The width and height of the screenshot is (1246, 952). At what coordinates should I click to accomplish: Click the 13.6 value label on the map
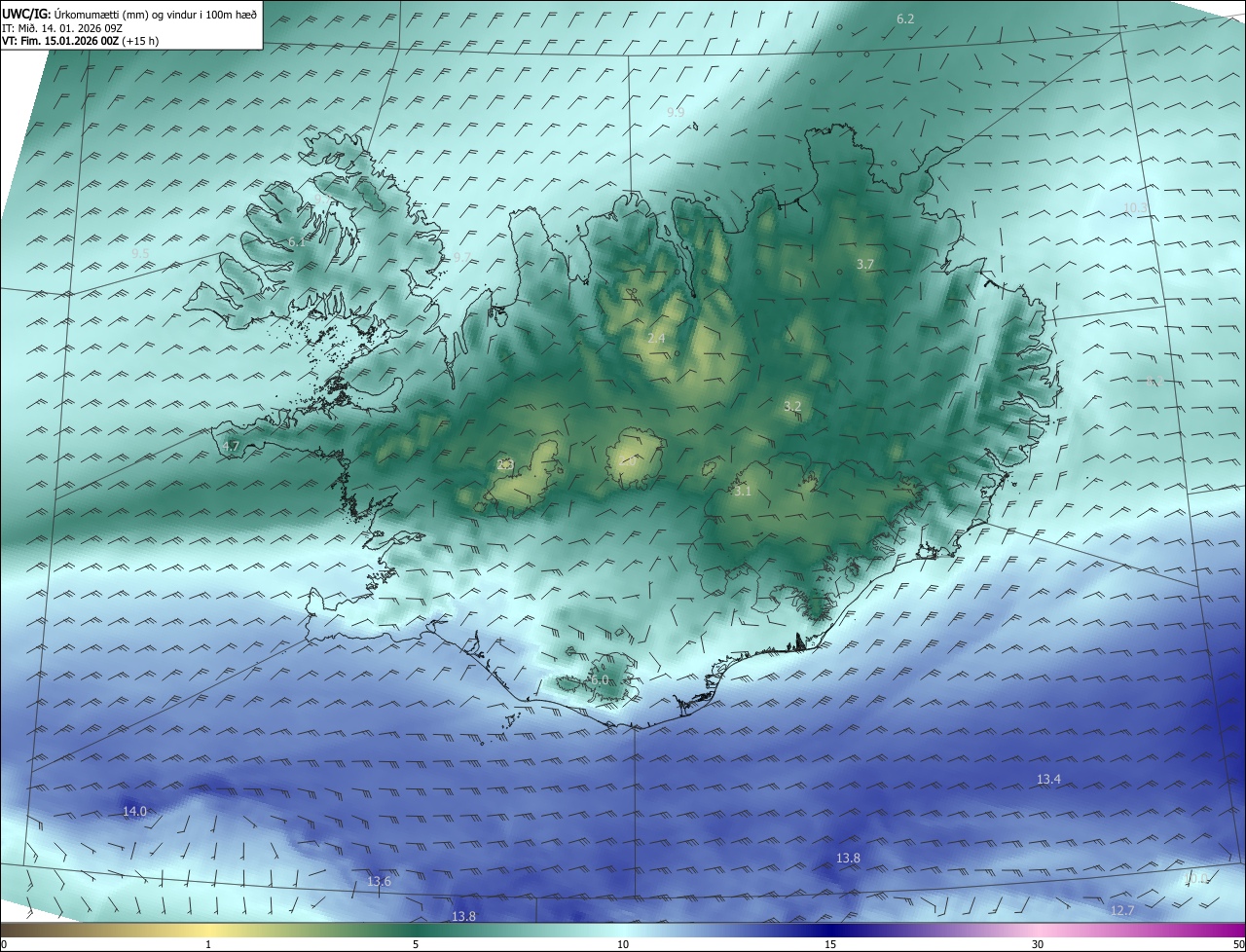tap(379, 882)
